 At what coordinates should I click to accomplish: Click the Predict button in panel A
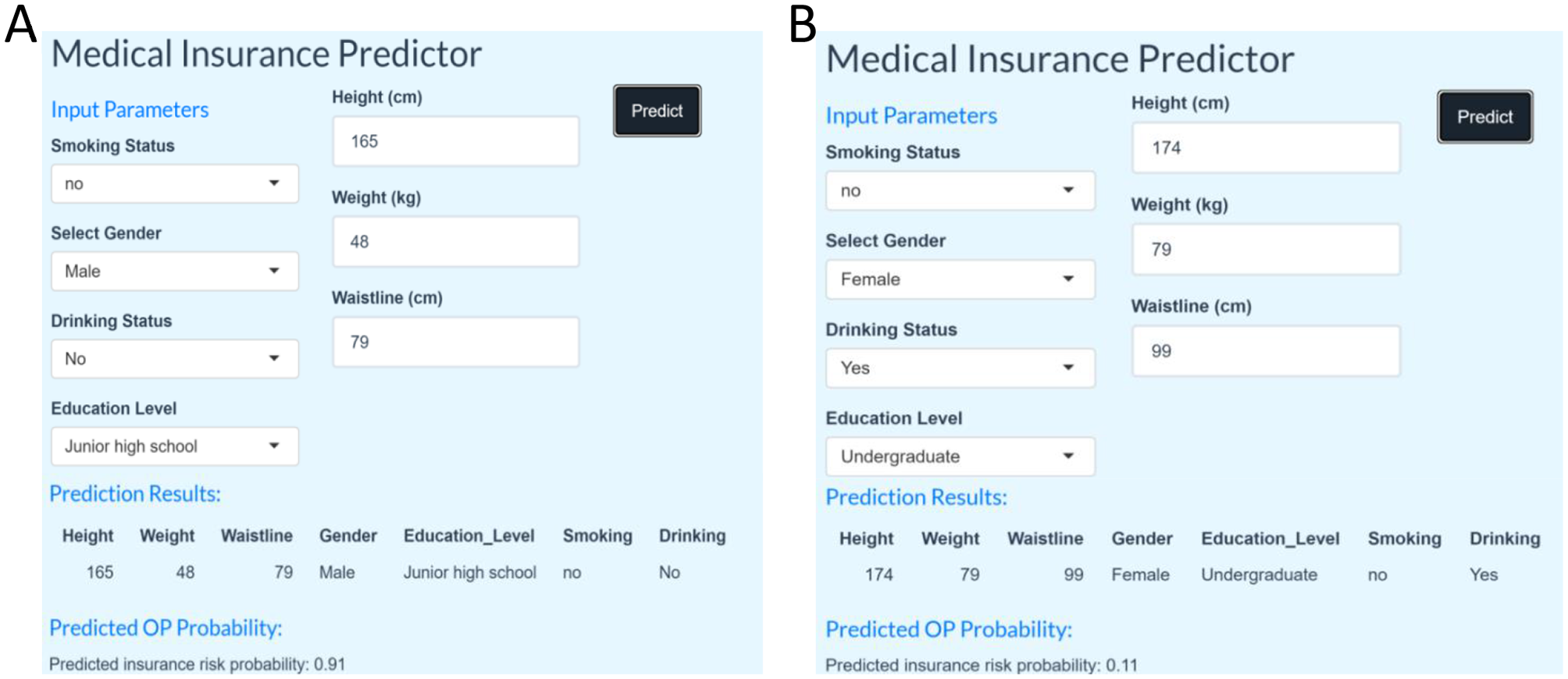656,110
